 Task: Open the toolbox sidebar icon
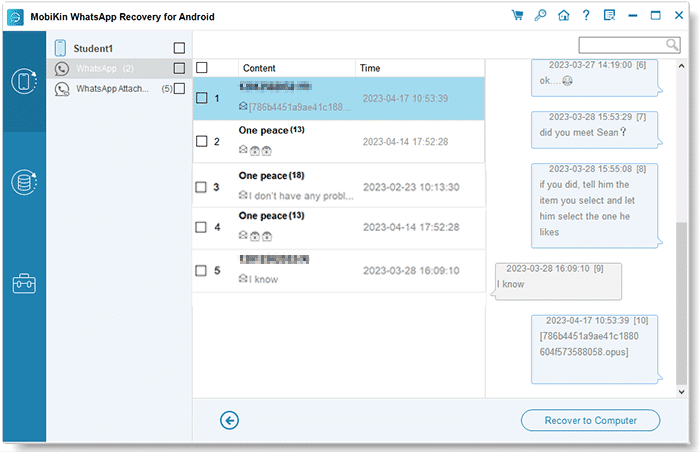23,283
